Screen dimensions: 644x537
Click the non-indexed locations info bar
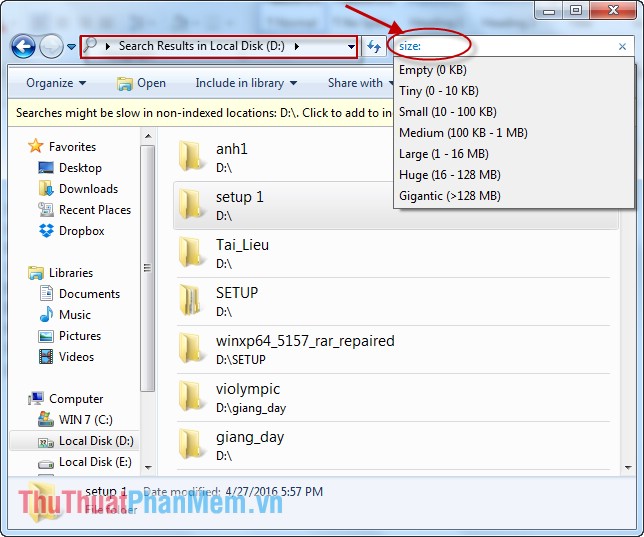click(200, 113)
